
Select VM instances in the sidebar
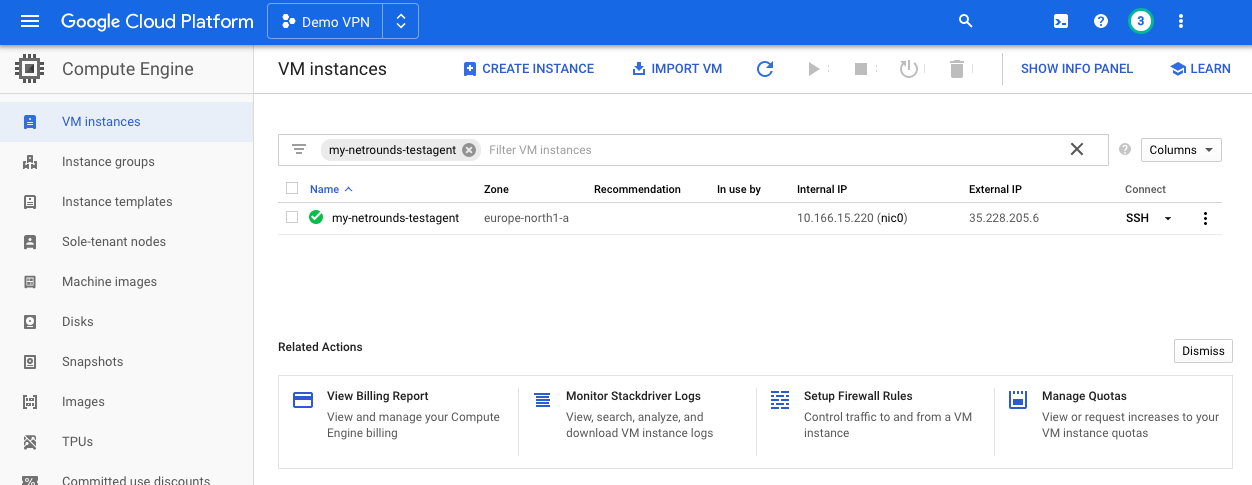pos(127,122)
